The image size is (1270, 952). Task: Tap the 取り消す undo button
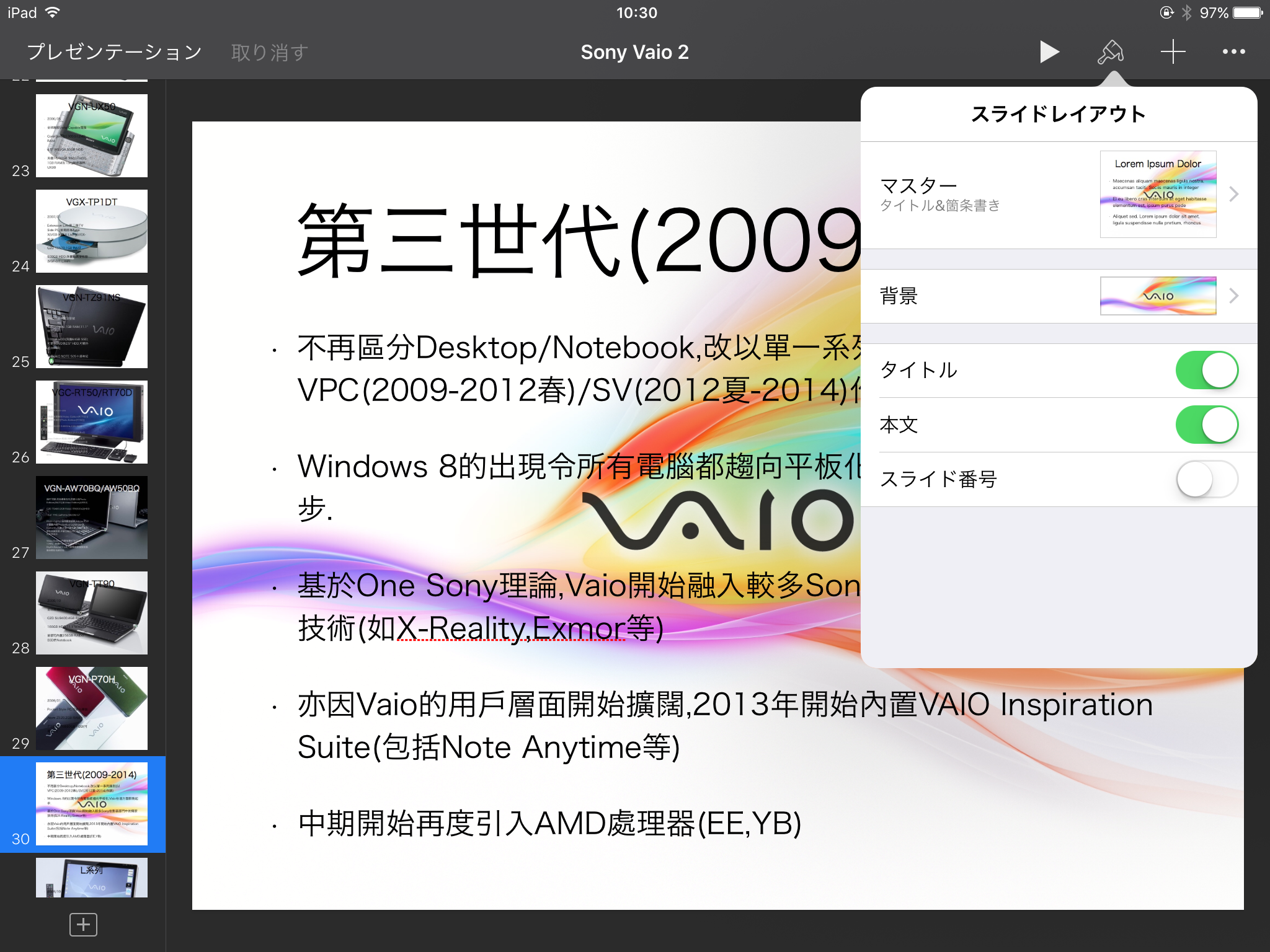(269, 52)
